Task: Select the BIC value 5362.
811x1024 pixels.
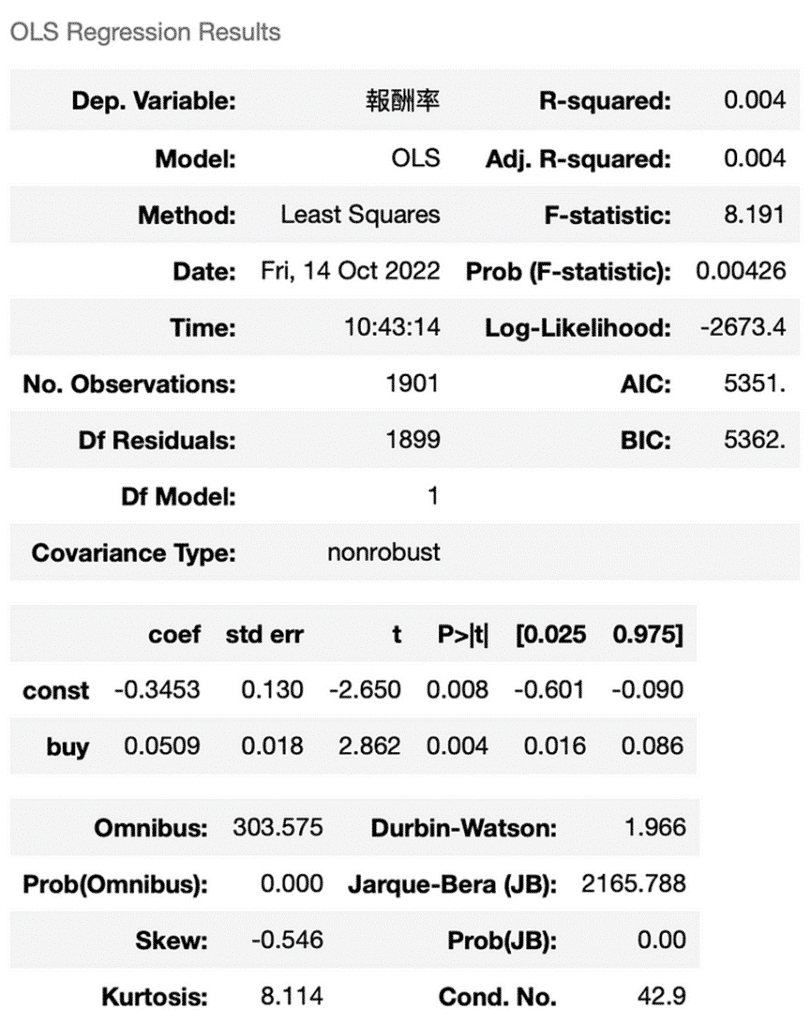Action: (x=755, y=440)
